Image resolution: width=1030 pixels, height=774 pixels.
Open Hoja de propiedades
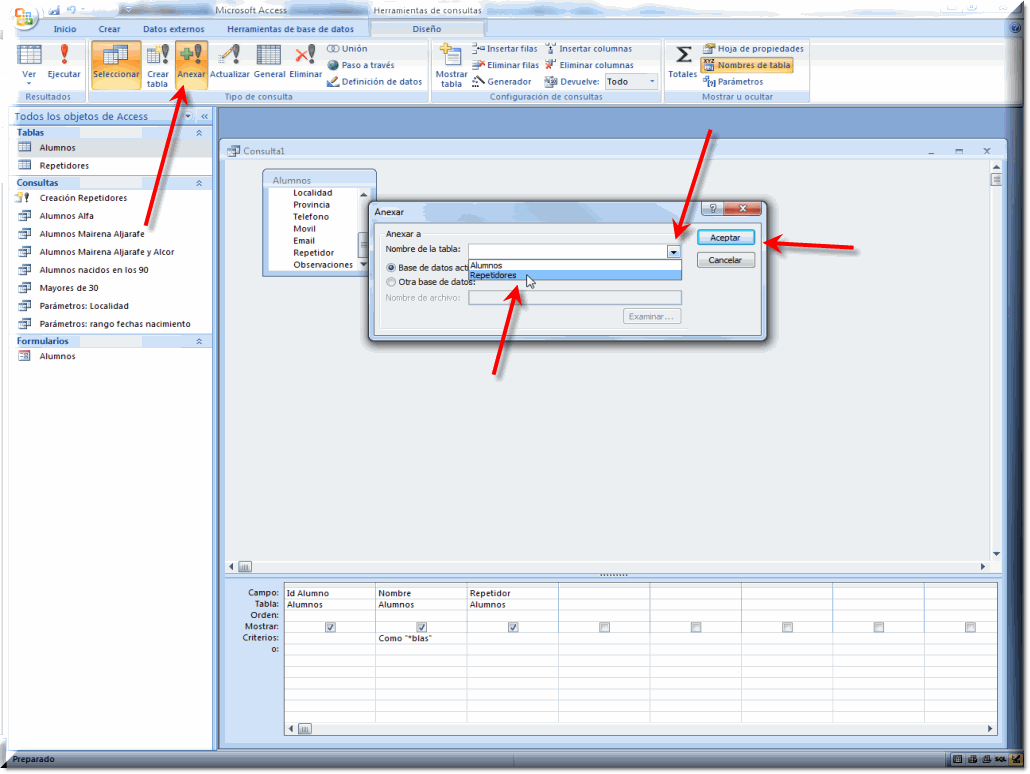tap(752, 48)
